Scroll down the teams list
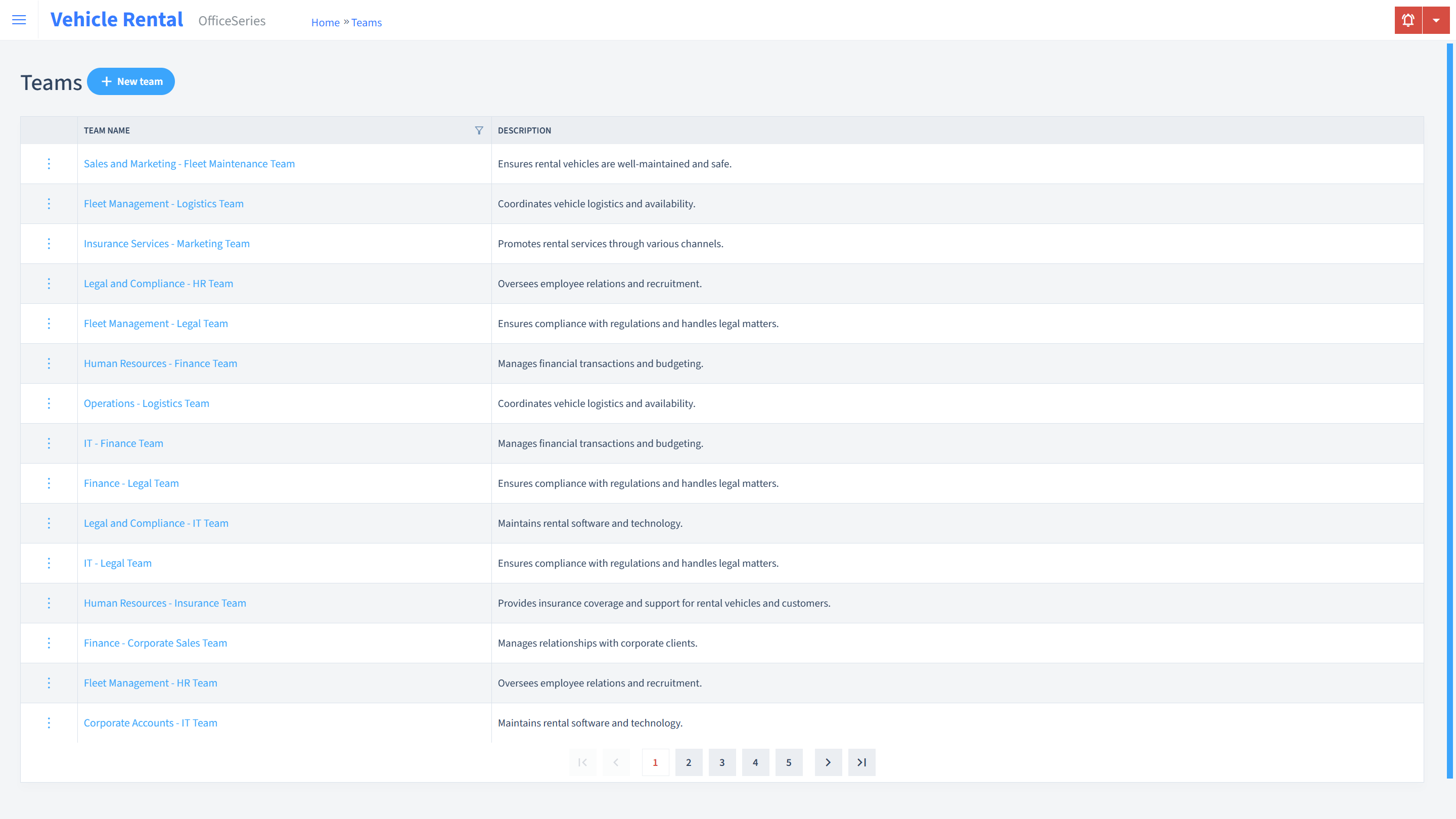Image resolution: width=1456 pixels, height=819 pixels. [x=829, y=762]
